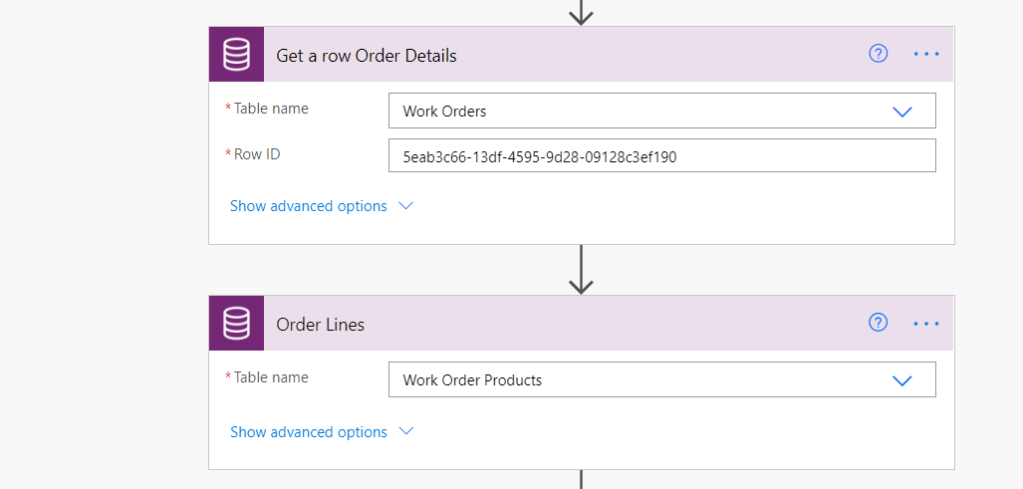Screen dimensions: 1023x489
Task: Expand advanced options chevron in Order Lines card
Action: 405,432
